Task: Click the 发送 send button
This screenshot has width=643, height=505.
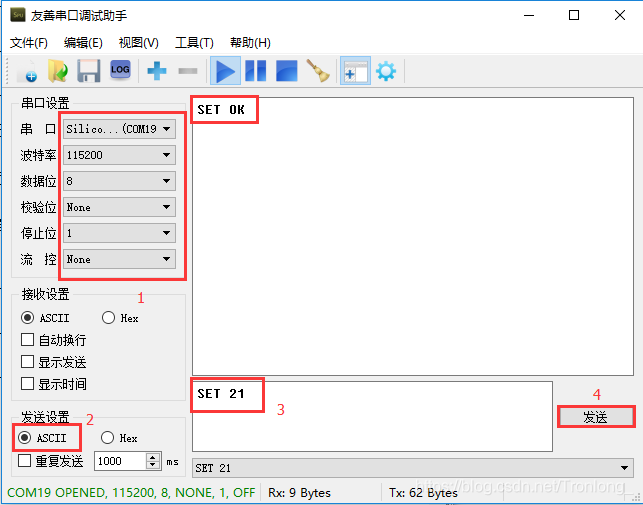Action: [596, 417]
